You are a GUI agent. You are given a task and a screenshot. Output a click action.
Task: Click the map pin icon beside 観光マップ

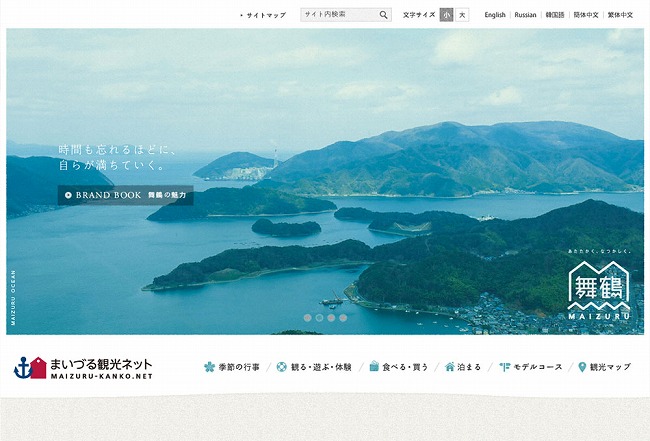pyautogui.click(x=582, y=367)
